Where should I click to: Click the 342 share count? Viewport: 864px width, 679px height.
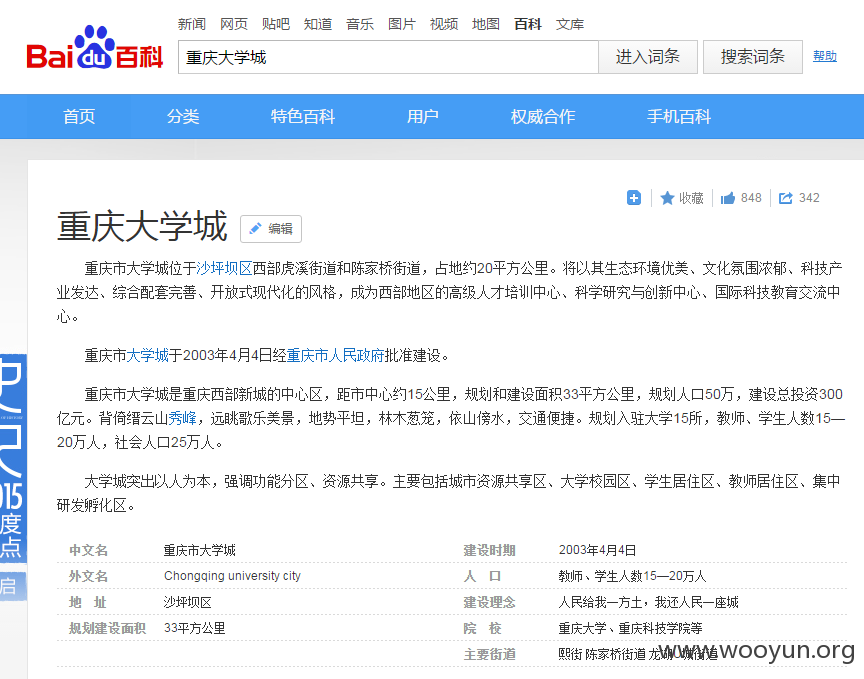[x=809, y=198]
